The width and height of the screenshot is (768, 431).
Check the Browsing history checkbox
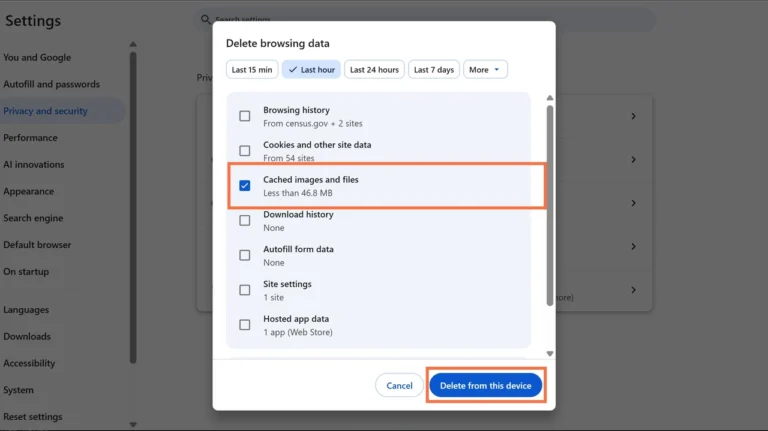tap(244, 116)
